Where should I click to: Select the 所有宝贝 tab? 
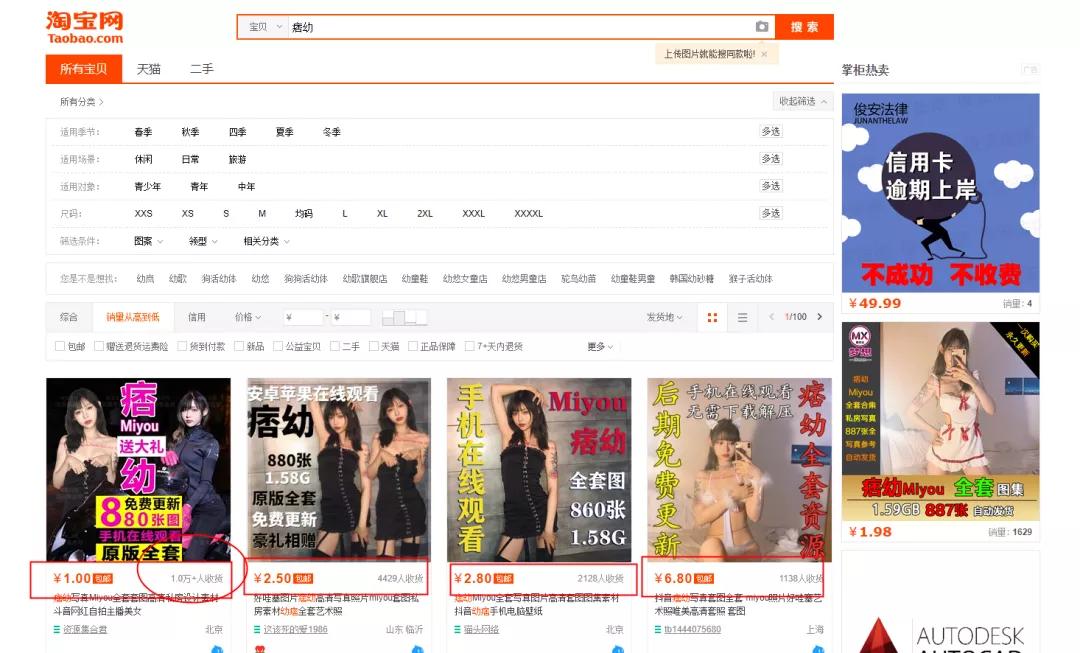[83, 69]
